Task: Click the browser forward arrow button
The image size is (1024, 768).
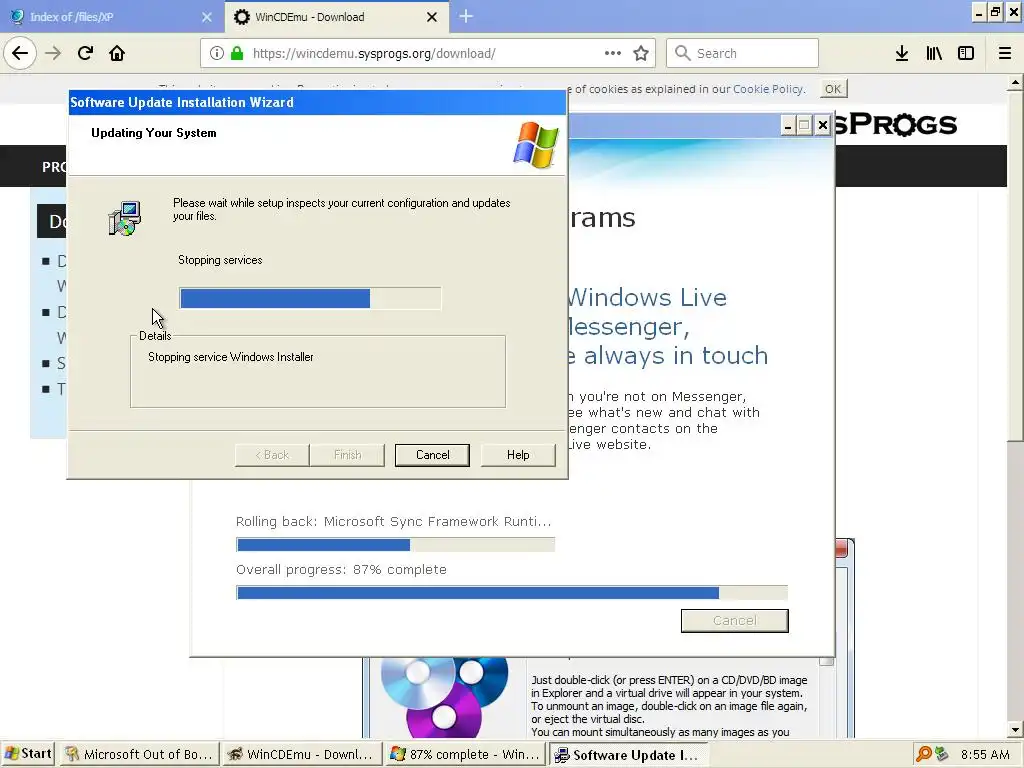Action: (x=53, y=53)
